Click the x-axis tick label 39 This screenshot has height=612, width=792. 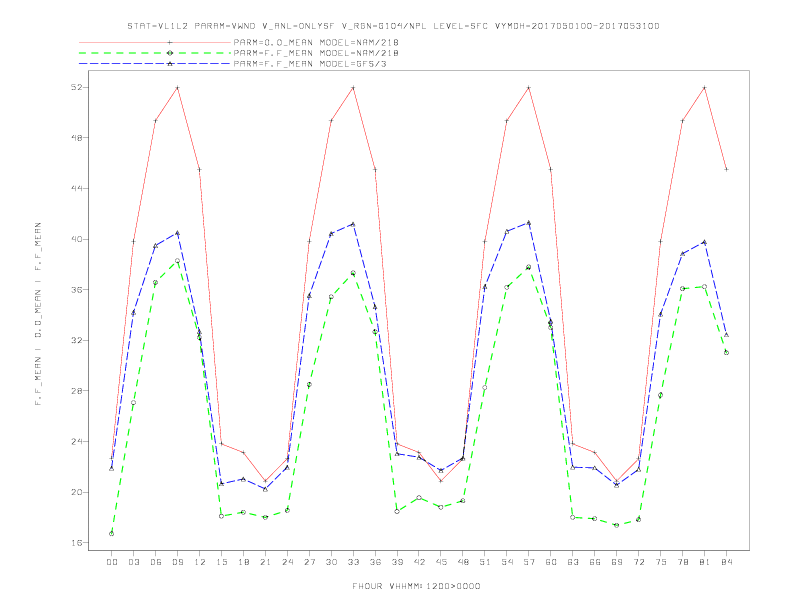coord(397,562)
